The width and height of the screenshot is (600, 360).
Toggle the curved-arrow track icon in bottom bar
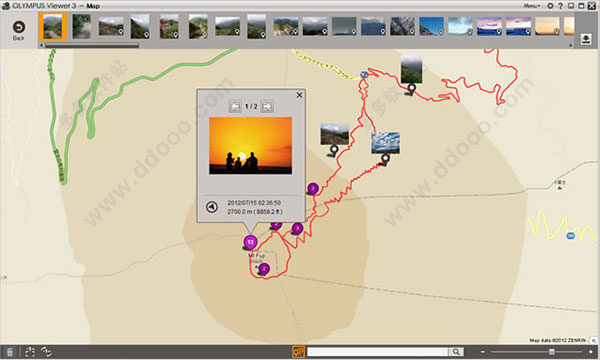tap(47, 352)
